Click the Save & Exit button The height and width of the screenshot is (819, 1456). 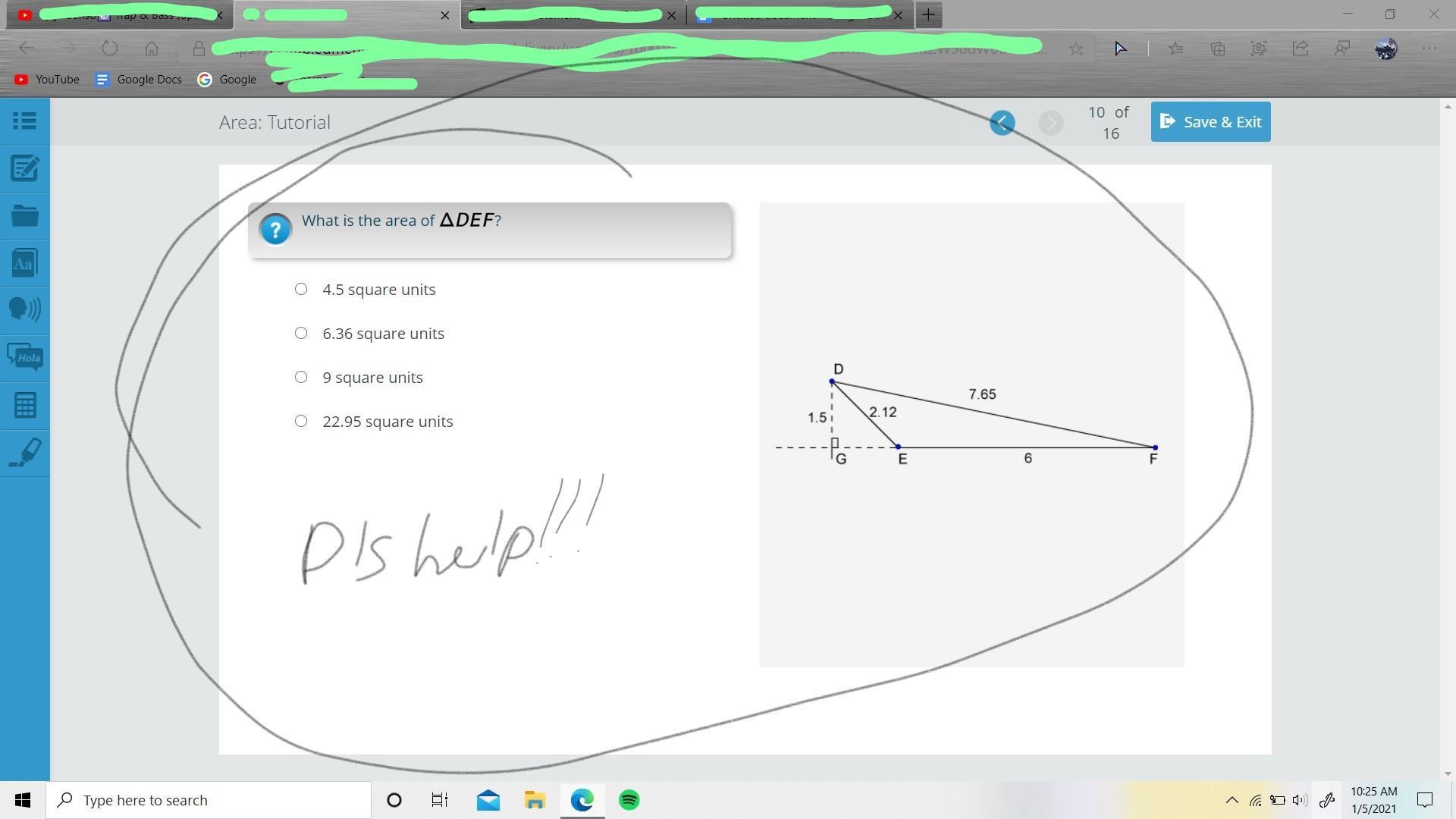[x=1210, y=122]
